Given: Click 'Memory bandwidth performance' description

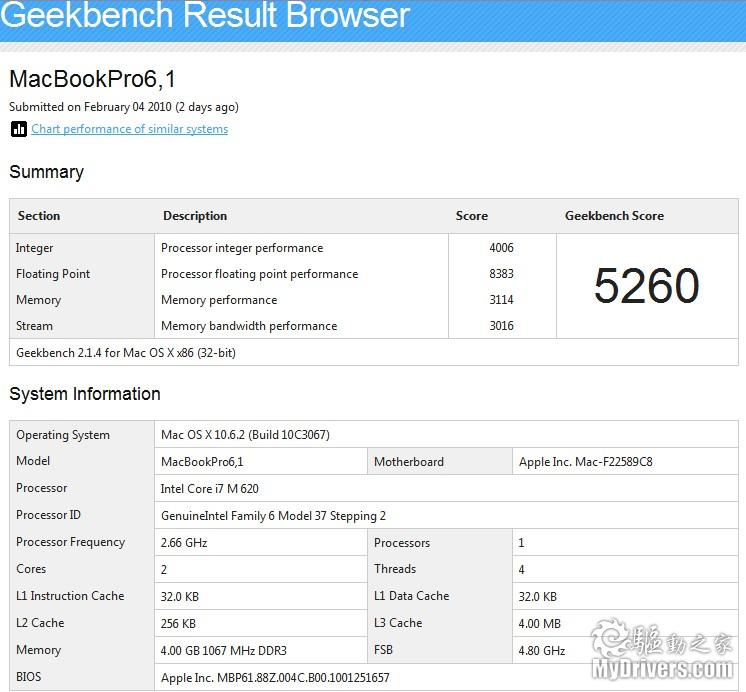Looking at the screenshot, I should (x=249, y=326).
